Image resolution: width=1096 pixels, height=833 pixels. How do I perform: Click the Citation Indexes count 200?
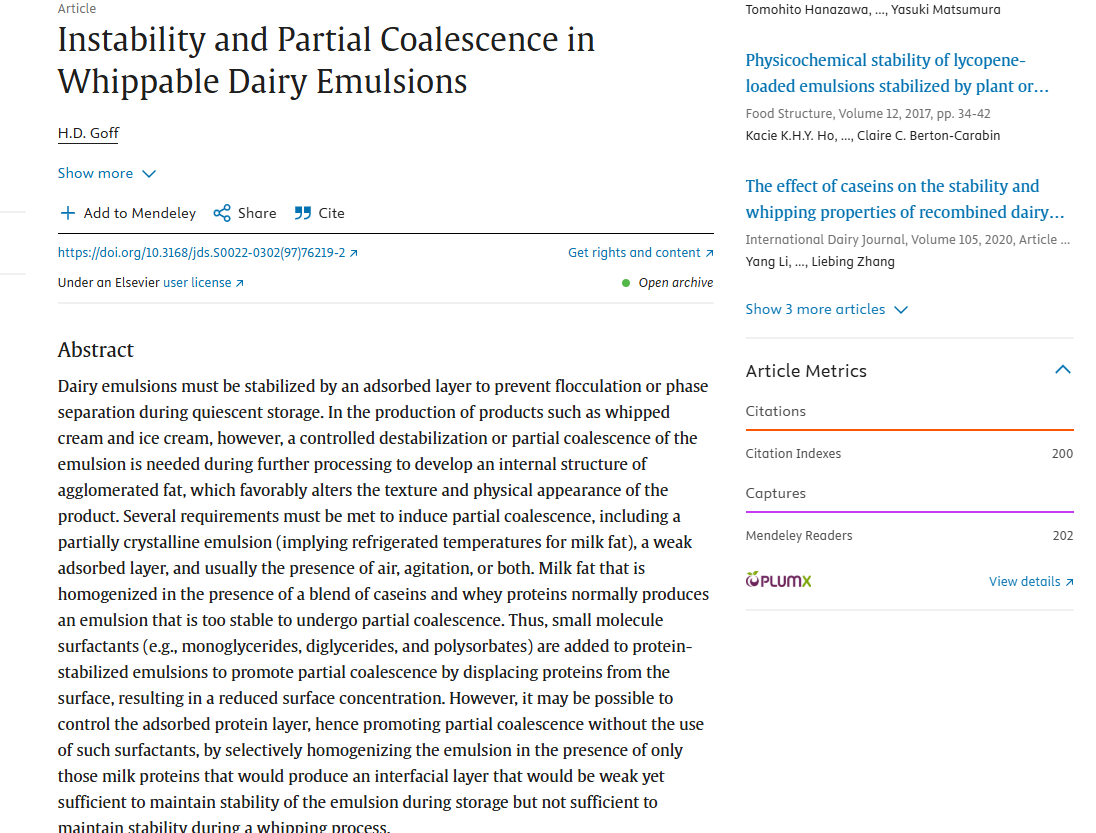(x=1062, y=454)
